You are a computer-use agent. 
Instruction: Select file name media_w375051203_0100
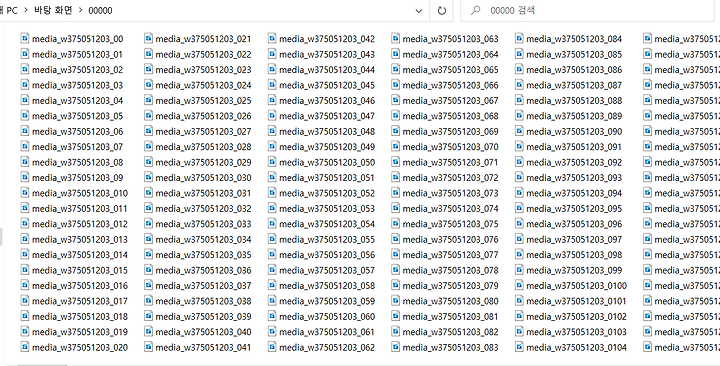(576, 286)
